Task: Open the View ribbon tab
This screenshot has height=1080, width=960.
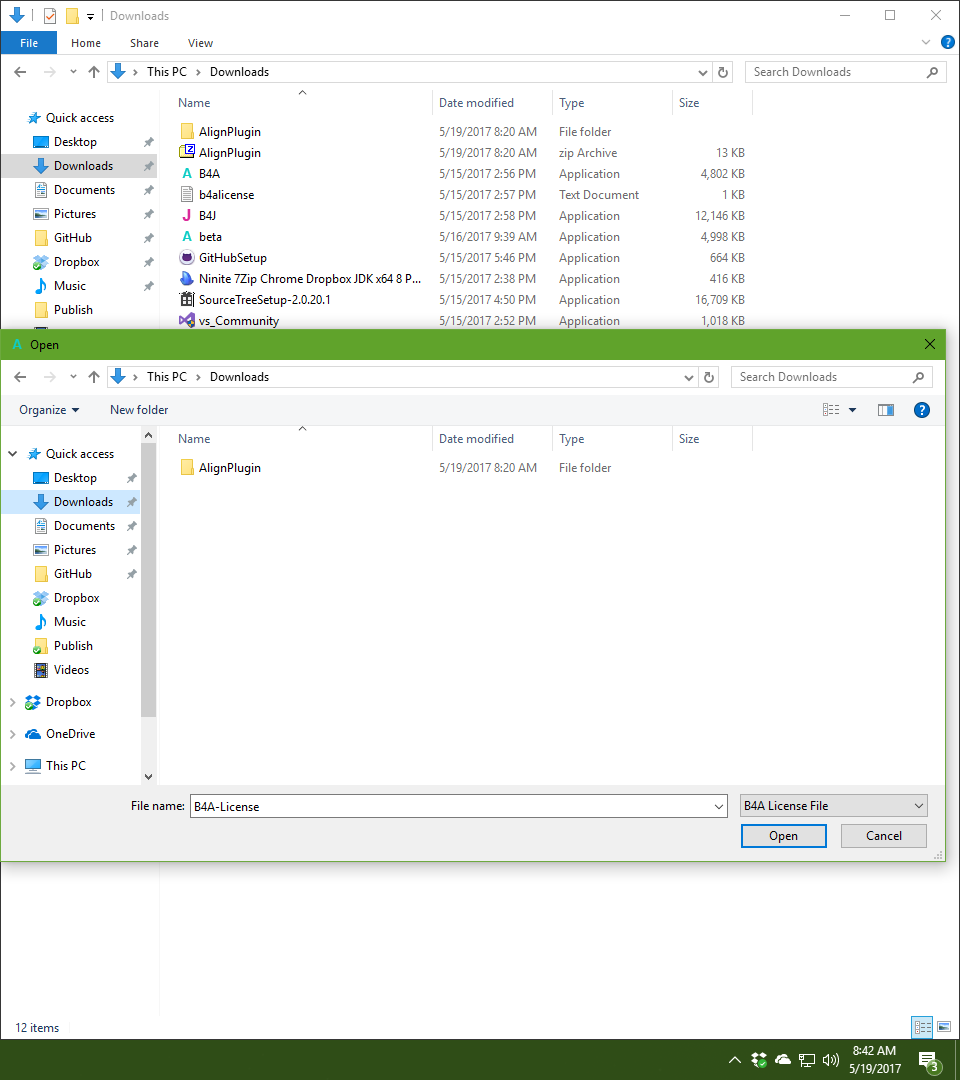Action: pyautogui.click(x=200, y=43)
